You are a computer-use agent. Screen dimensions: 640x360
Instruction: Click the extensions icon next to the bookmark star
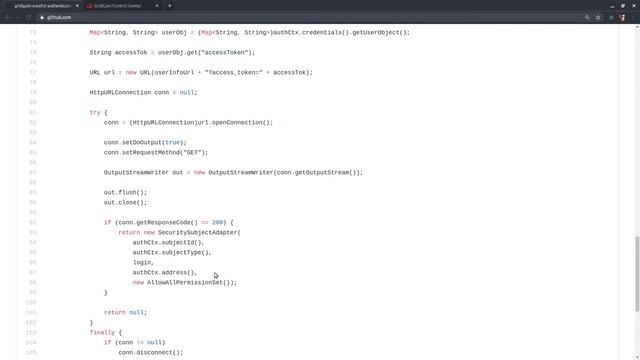tap(611, 18)
